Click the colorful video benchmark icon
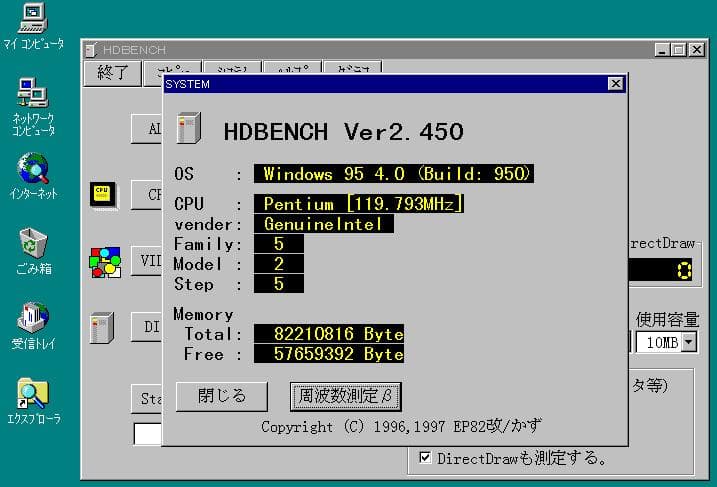 [x=105, y=262]
